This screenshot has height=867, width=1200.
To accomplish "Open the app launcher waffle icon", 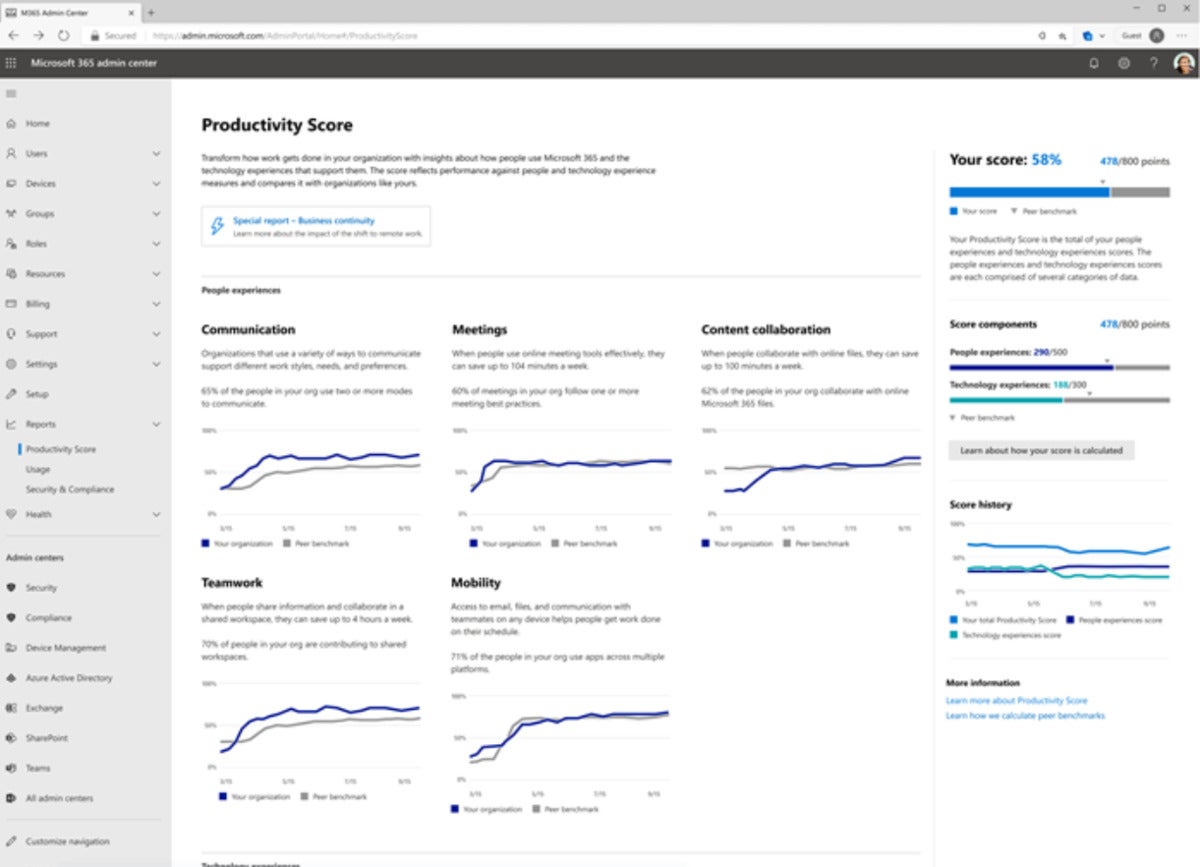I will [x=11, y=63].
